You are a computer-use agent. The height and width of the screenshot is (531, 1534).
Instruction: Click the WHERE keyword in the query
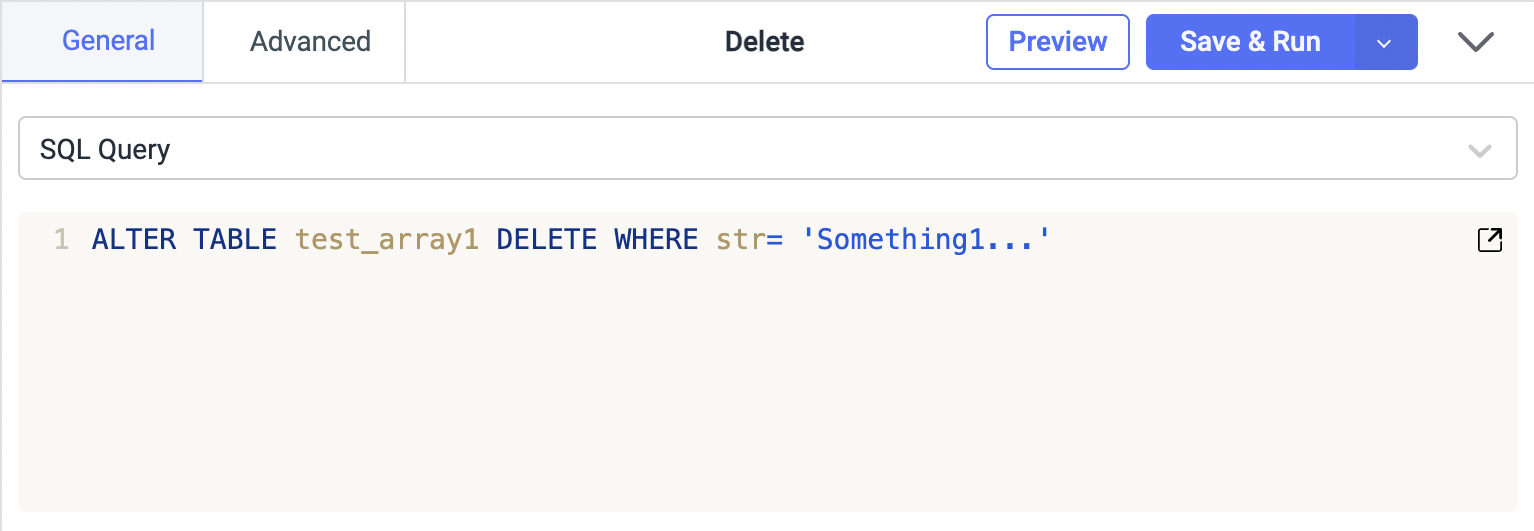click(656, 240)
